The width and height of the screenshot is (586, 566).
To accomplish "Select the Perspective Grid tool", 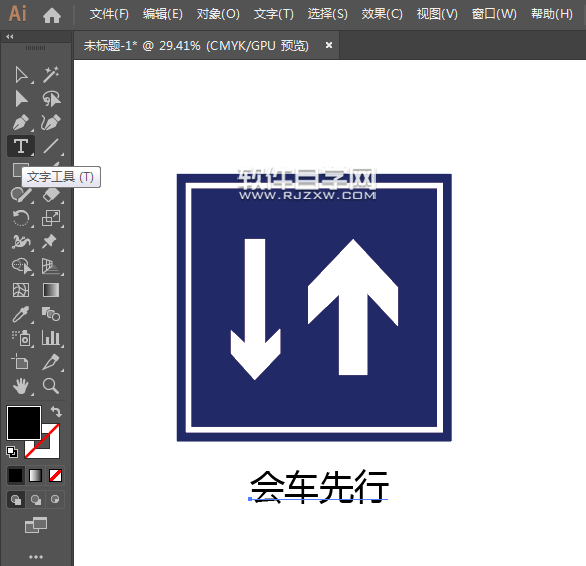I will pyautogui.click(x=51, y=266).
